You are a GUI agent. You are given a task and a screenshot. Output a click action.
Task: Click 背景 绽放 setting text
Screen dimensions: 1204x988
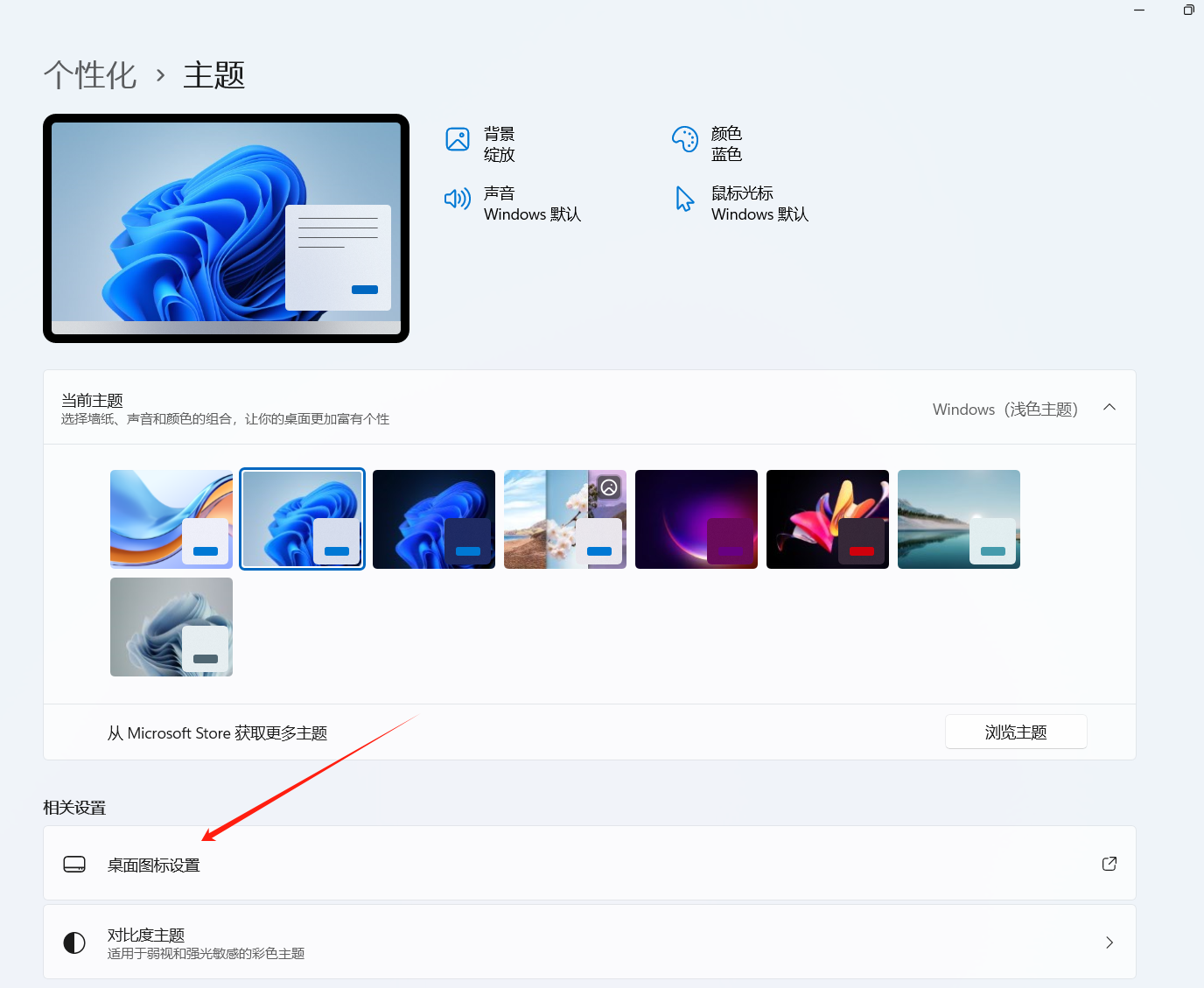(x=500, y=144)
